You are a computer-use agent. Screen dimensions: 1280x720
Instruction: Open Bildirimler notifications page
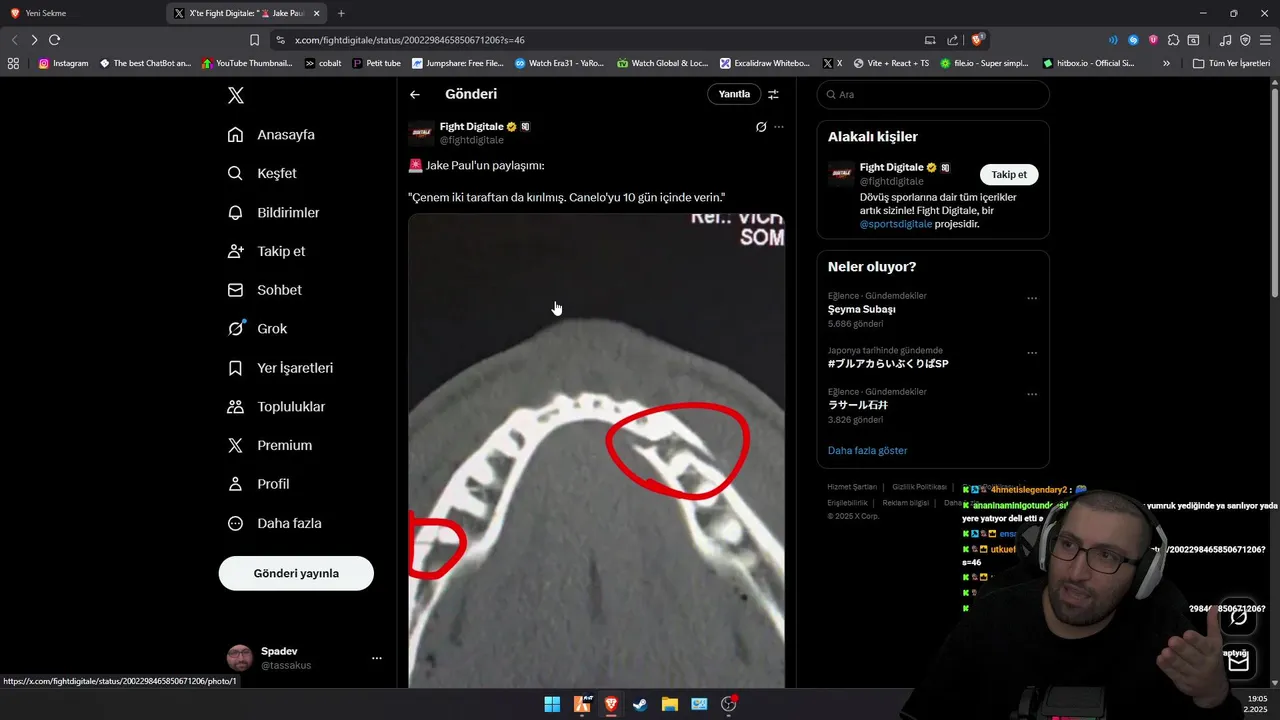click(x=273, y=212)
